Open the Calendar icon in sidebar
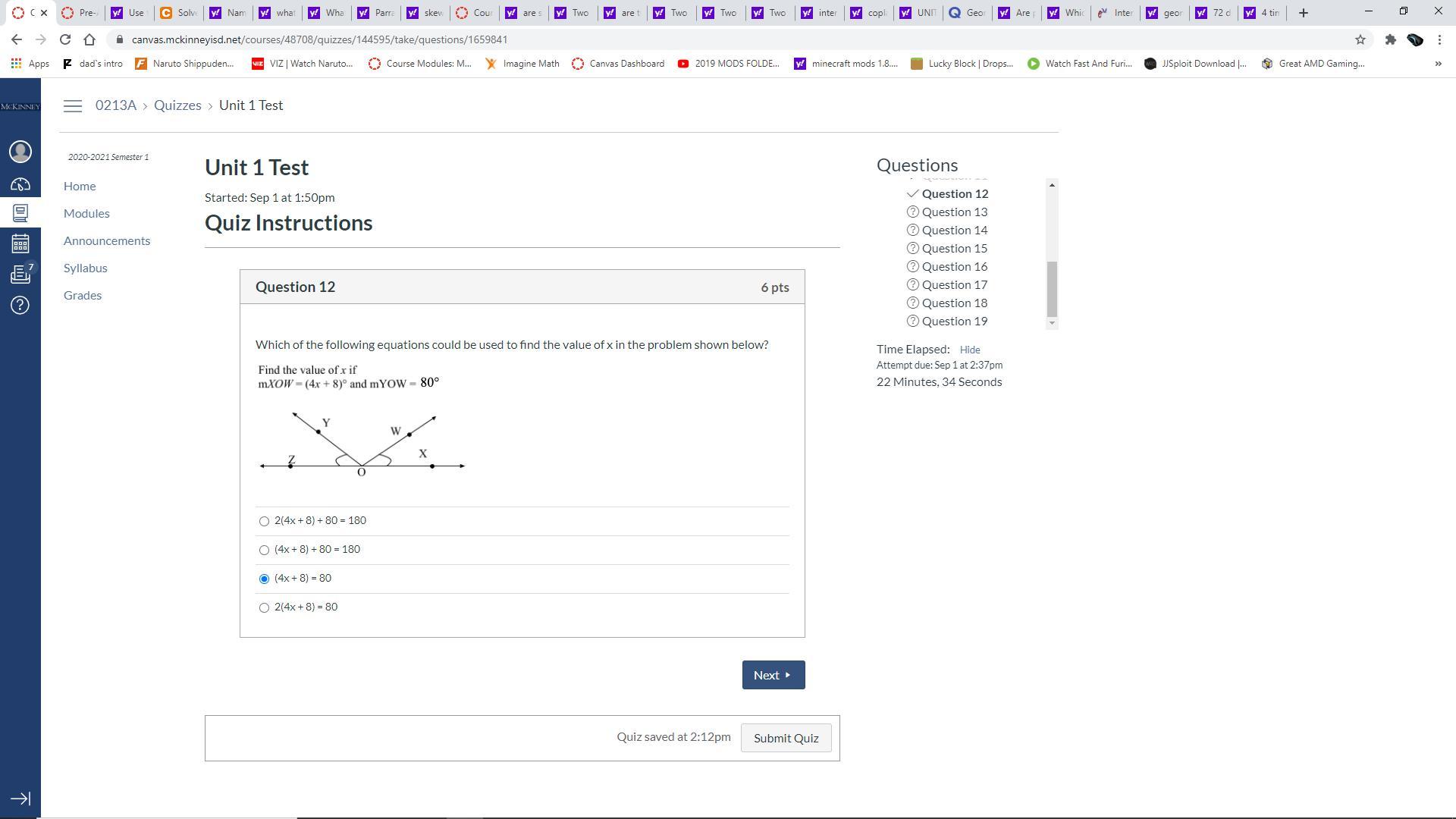The image size is (1456, 819). [20, 243]
